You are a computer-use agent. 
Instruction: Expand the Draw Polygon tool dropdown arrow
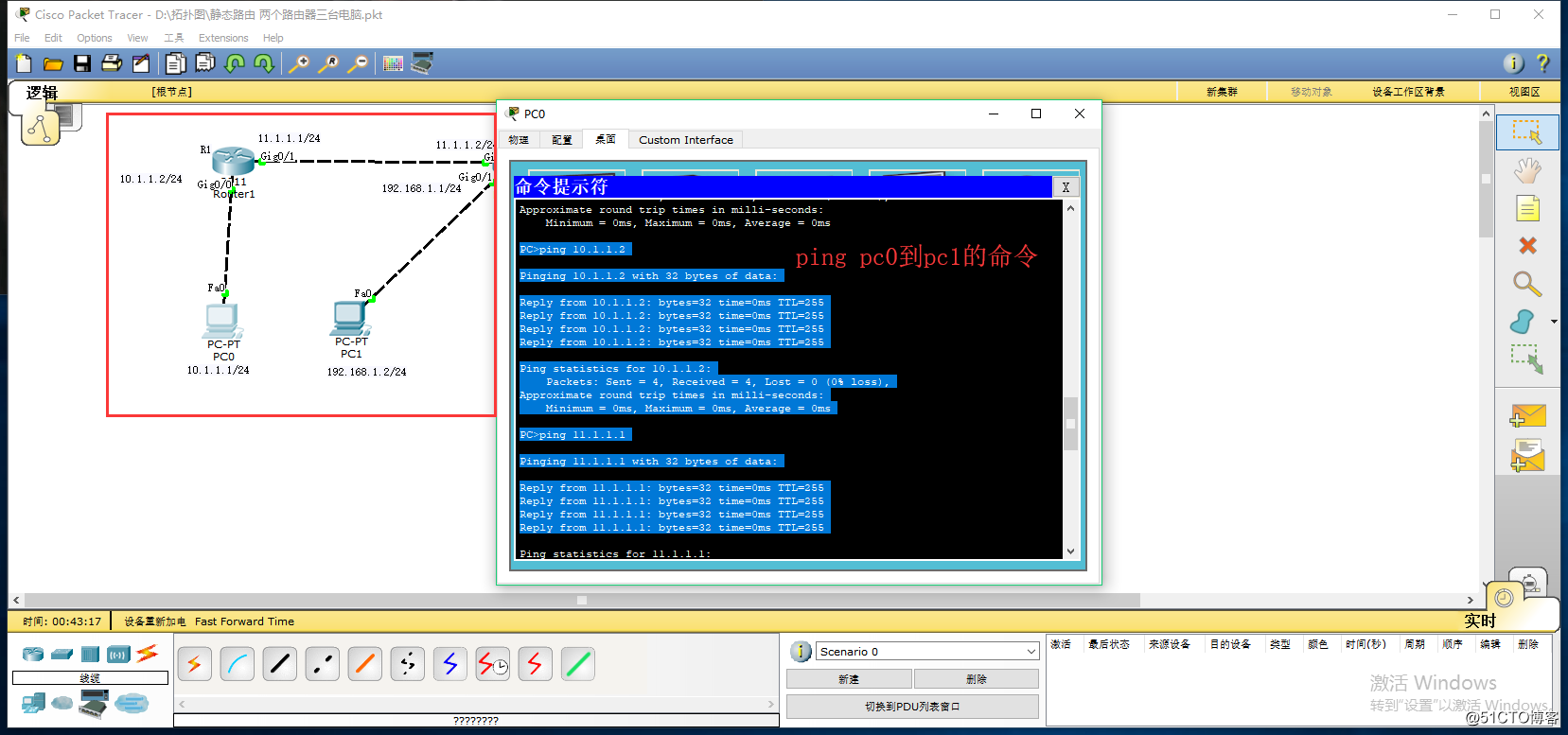1554,323
